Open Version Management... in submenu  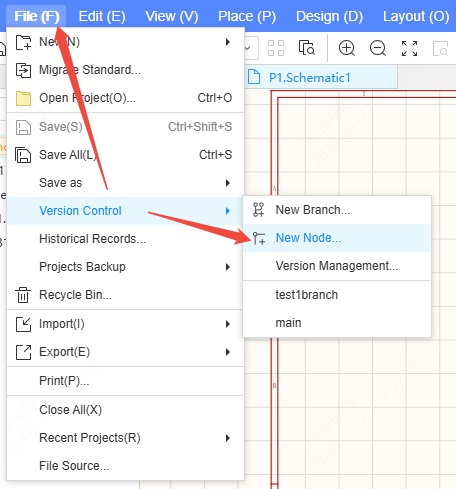tap(337, 266)
